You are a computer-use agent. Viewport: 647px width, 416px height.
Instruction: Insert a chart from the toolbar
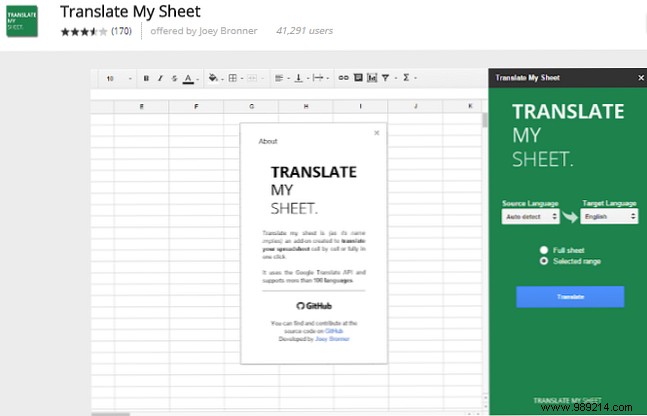pyautogui.click(x=372, y=78)
